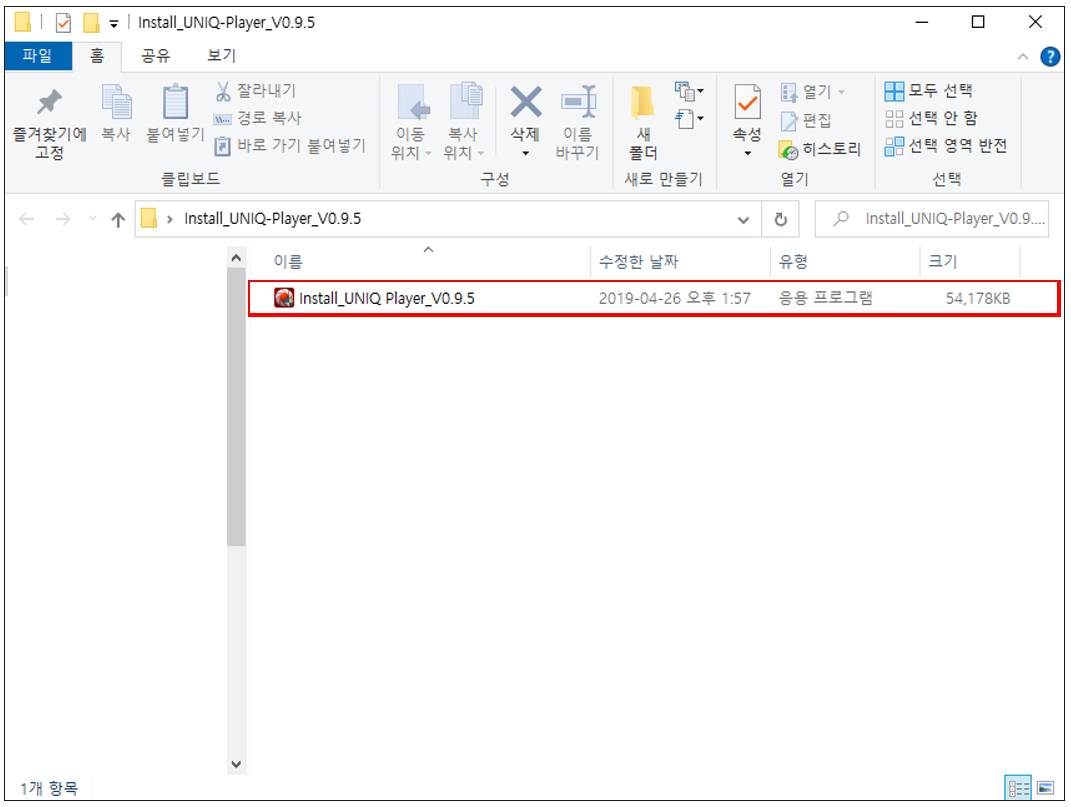This screenshot has width=1071, height=807.
Task: Open Quick Access Toolbar customize dropdown
Action: click(x=113, y=24)
